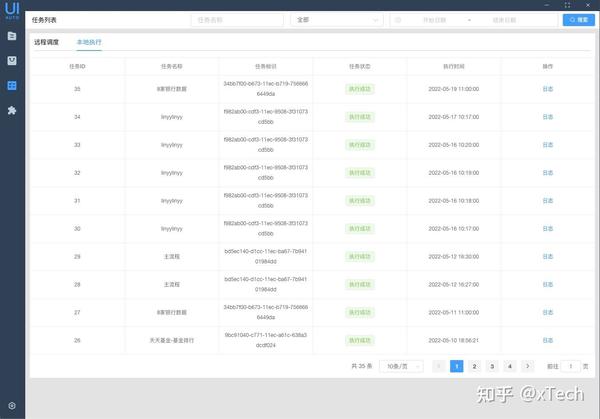This screenshot has height=419, width=600.
Task: Select execution time 2022-05-16 10:20:00
Action: [x=454, y=145]
